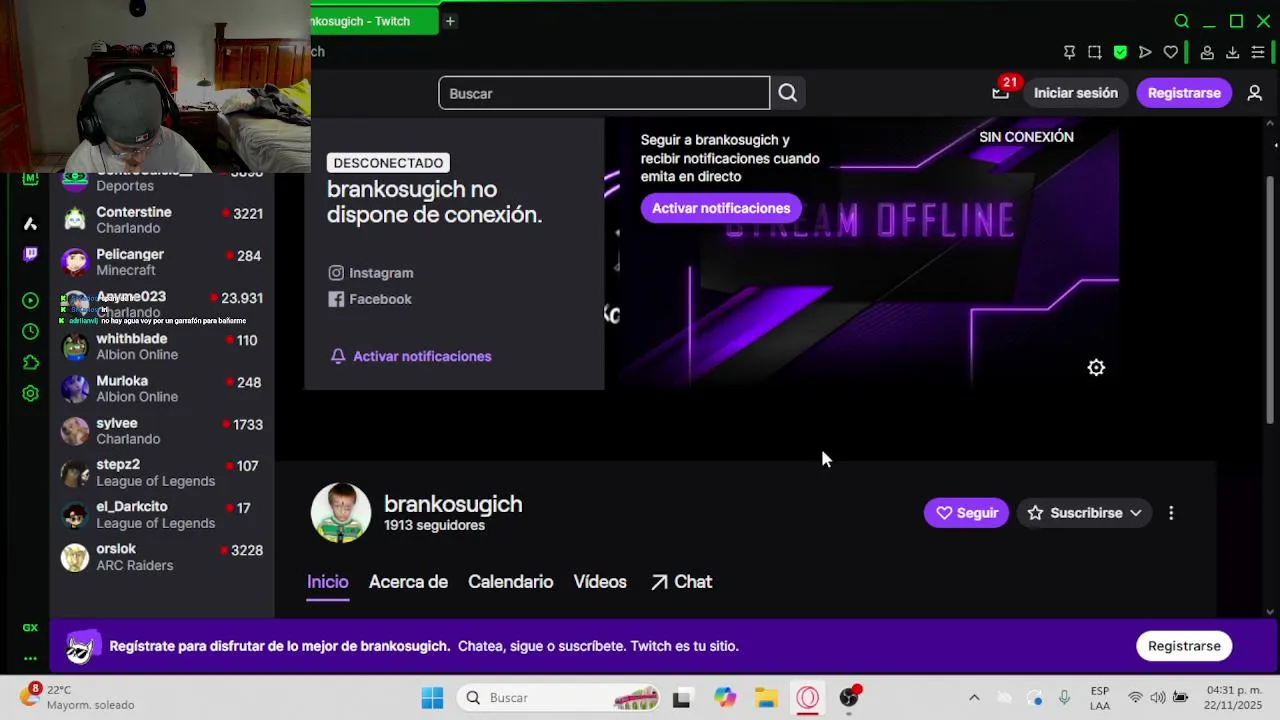
Task: Click Registrarse in bottom banner
Action: pos(1184,646)
